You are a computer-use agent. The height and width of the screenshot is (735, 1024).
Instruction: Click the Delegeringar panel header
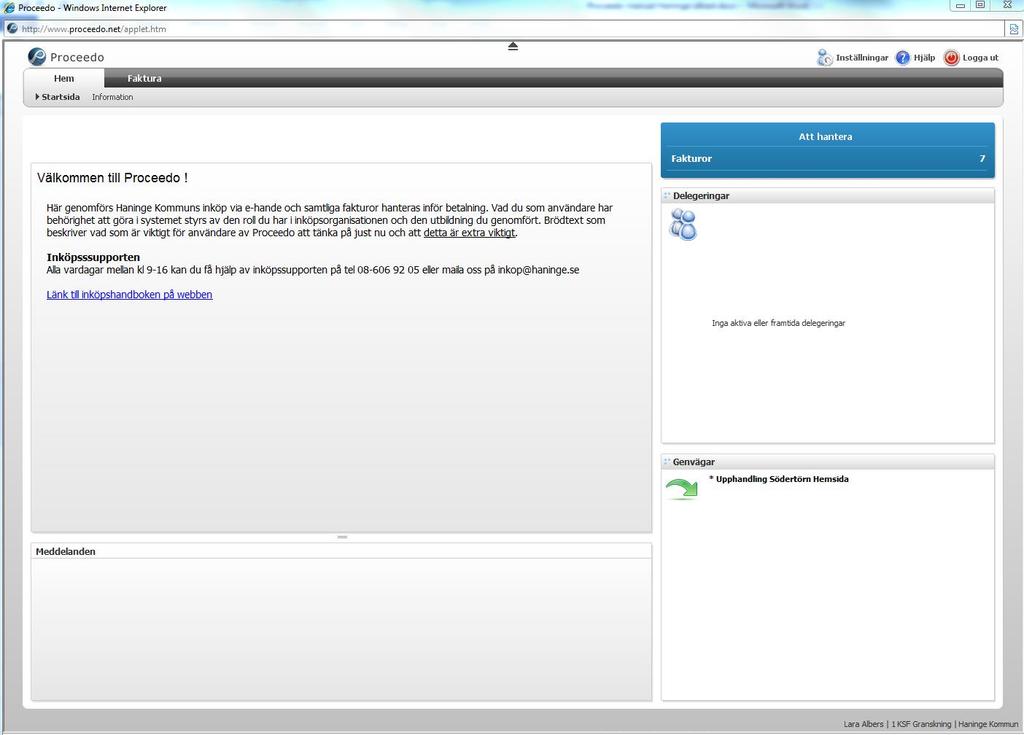(x=827, y=195)
